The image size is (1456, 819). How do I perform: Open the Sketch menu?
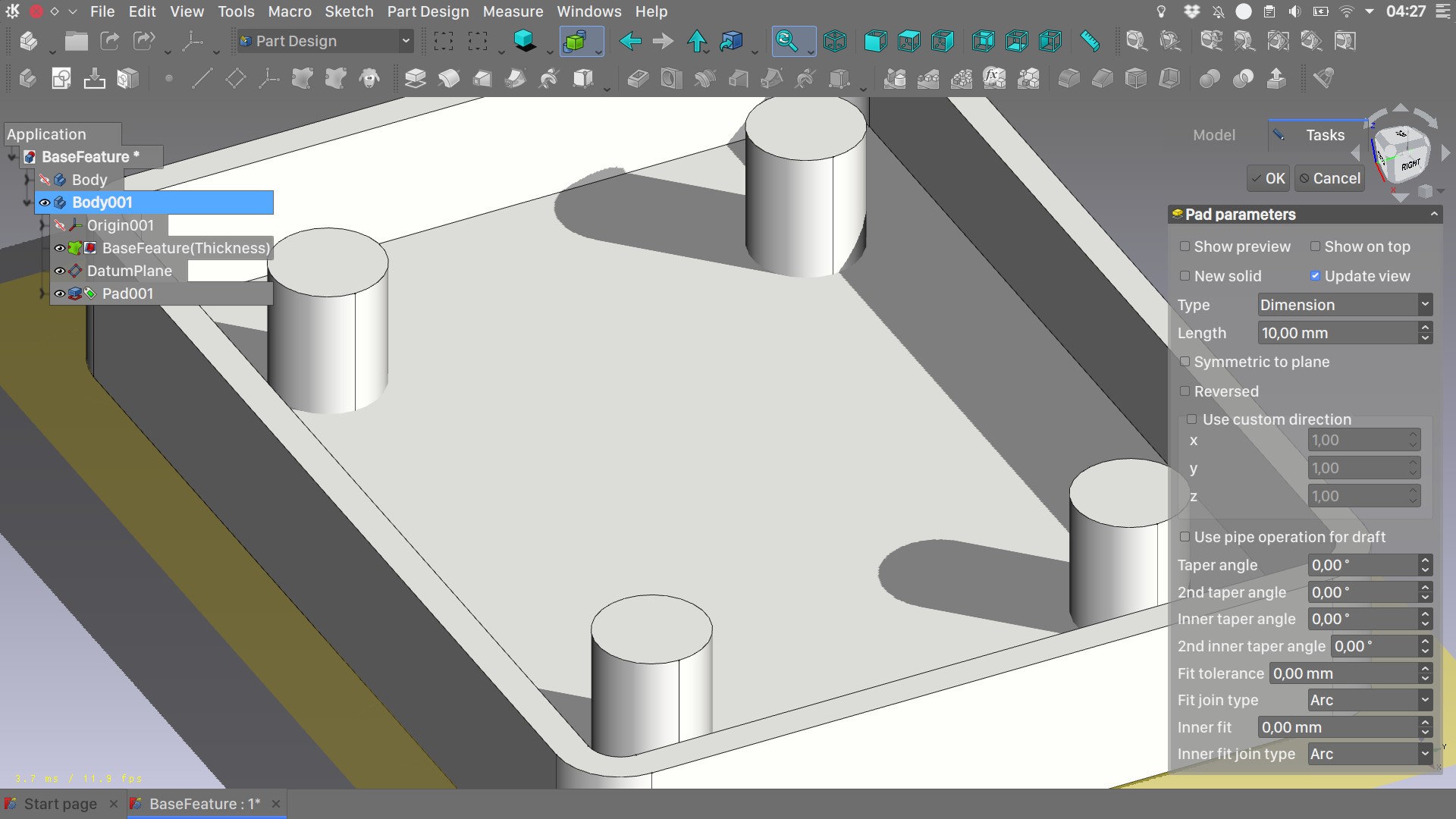349,11
